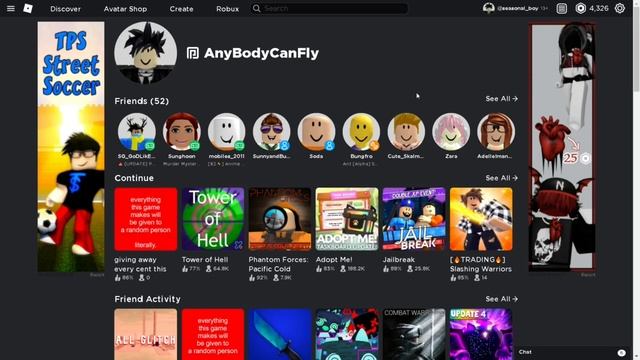Click the Friends (52) heading
Viewport: 640px width, 360px height.
point(142,101)
